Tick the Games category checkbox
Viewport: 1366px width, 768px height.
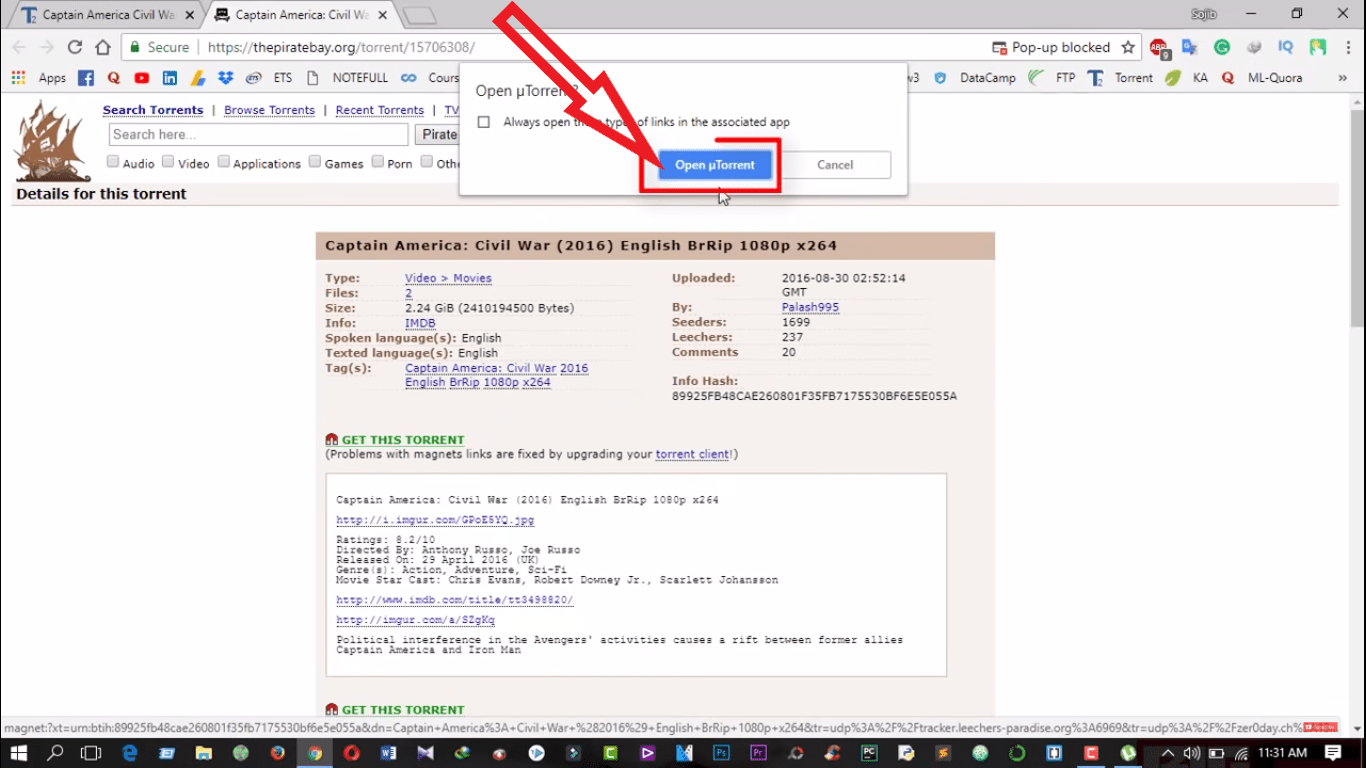[315, 161]
